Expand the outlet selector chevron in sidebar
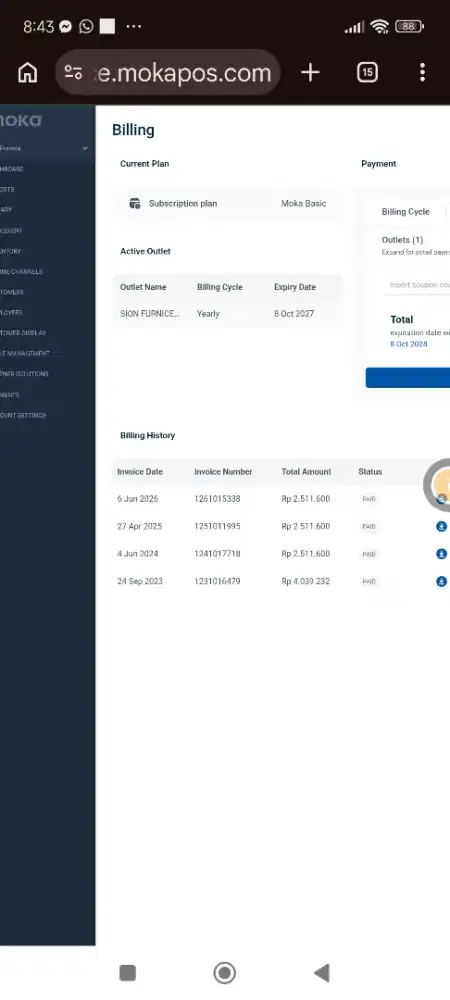450x1000 pixels. pos(85,149)
